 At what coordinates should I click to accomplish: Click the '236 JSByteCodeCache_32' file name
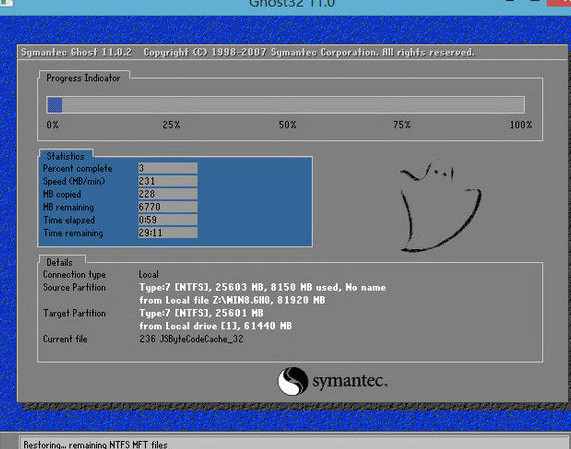pyautogui.click(x=191, y=339)
